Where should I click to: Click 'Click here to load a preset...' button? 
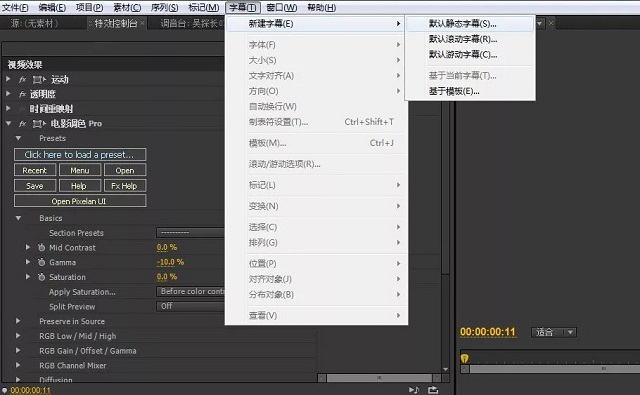tap(80, 155)
